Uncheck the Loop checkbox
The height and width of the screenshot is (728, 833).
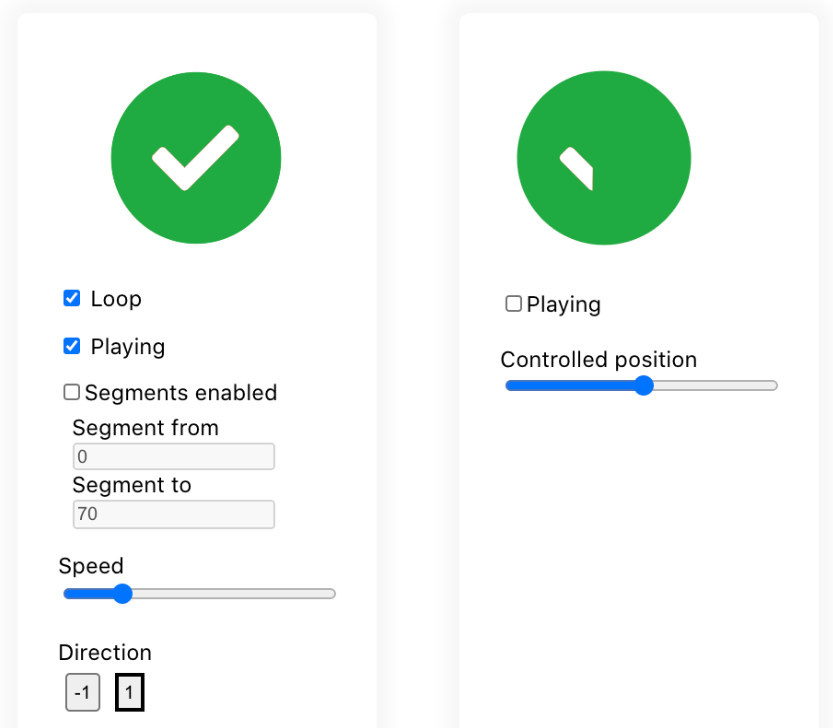pyautogui.click(x=72, y=298)
